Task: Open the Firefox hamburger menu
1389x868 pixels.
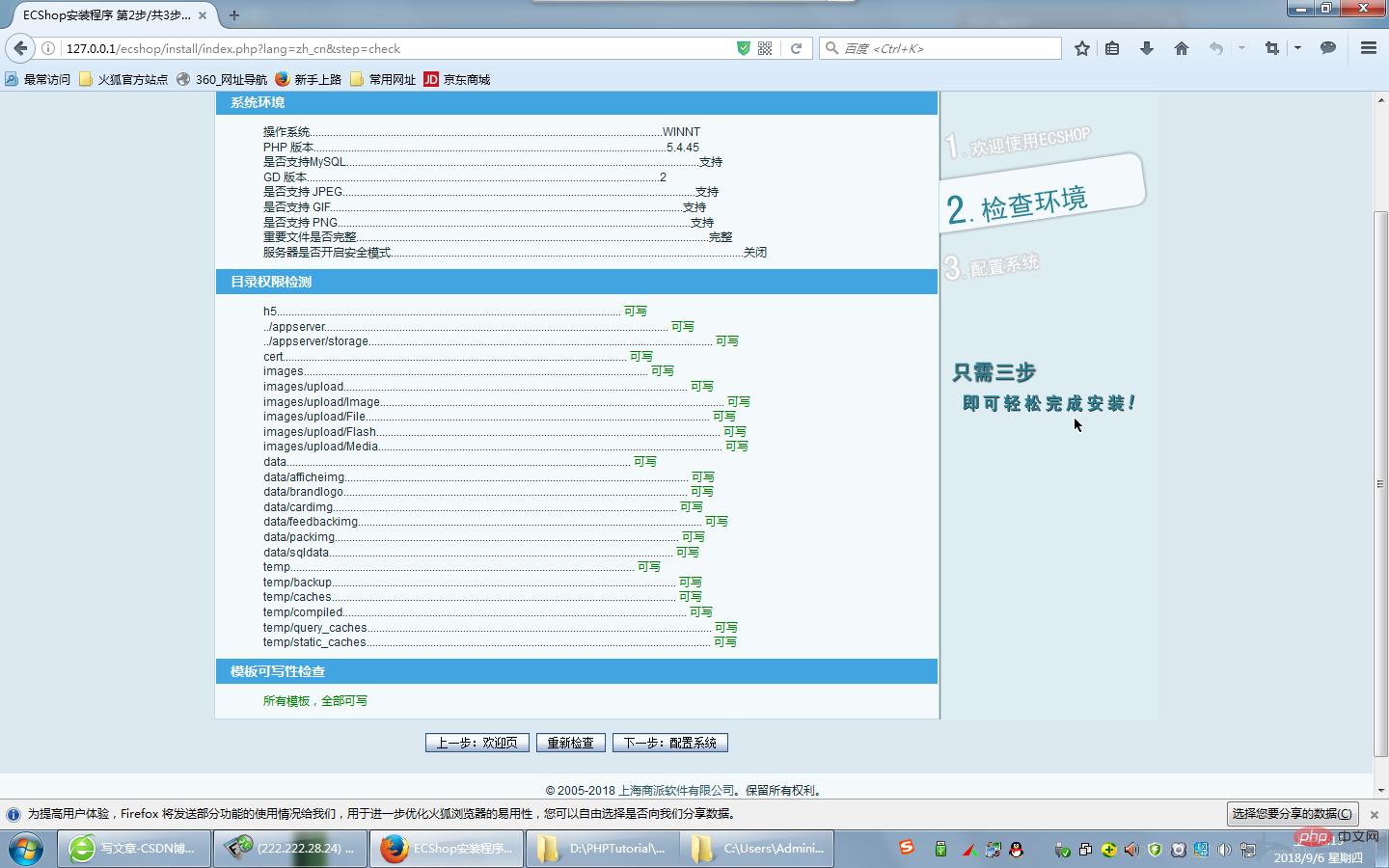Action: (1369, 48)
